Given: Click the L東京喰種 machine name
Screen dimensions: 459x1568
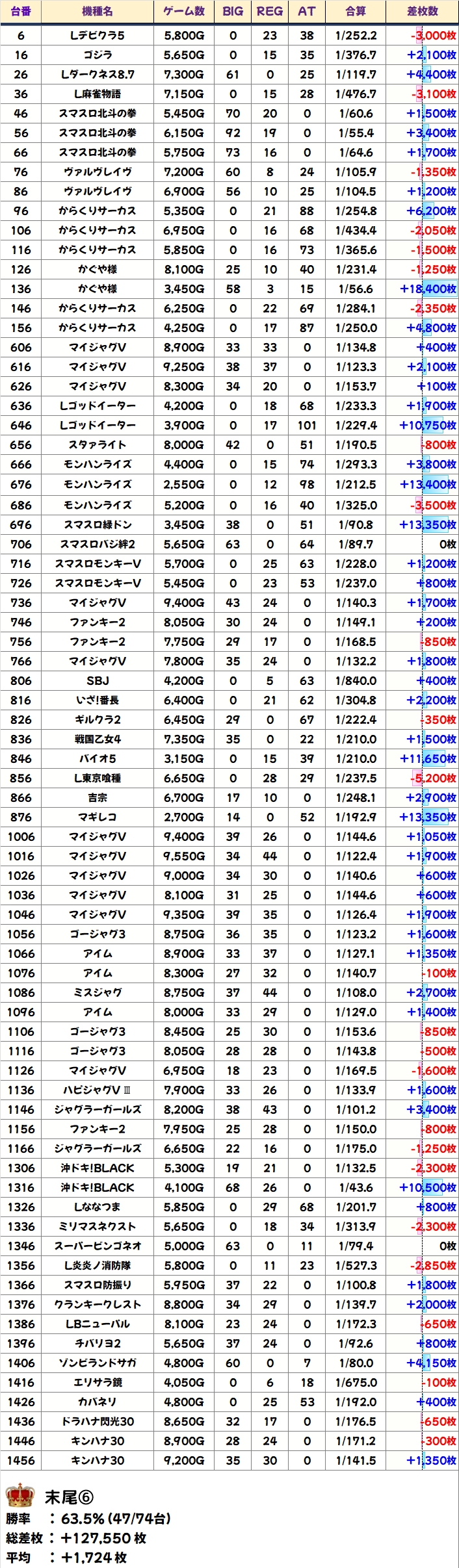Looking at the screenshot, I should pyautogui.click(x=98, y=778).
